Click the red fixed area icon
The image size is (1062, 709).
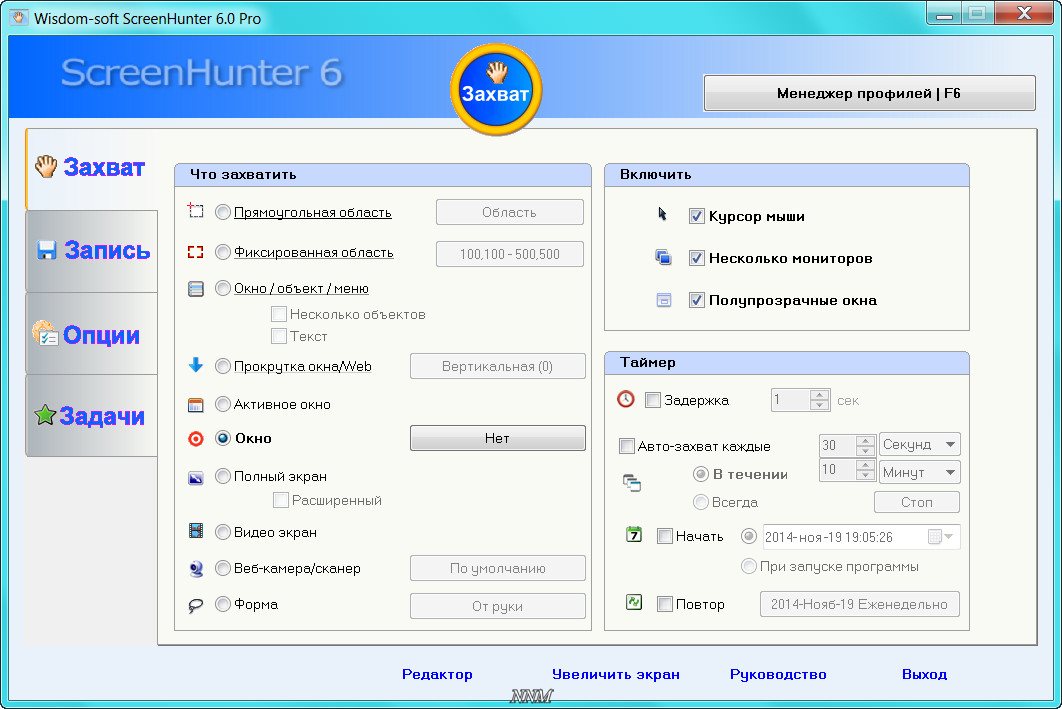tap(196, 253)
